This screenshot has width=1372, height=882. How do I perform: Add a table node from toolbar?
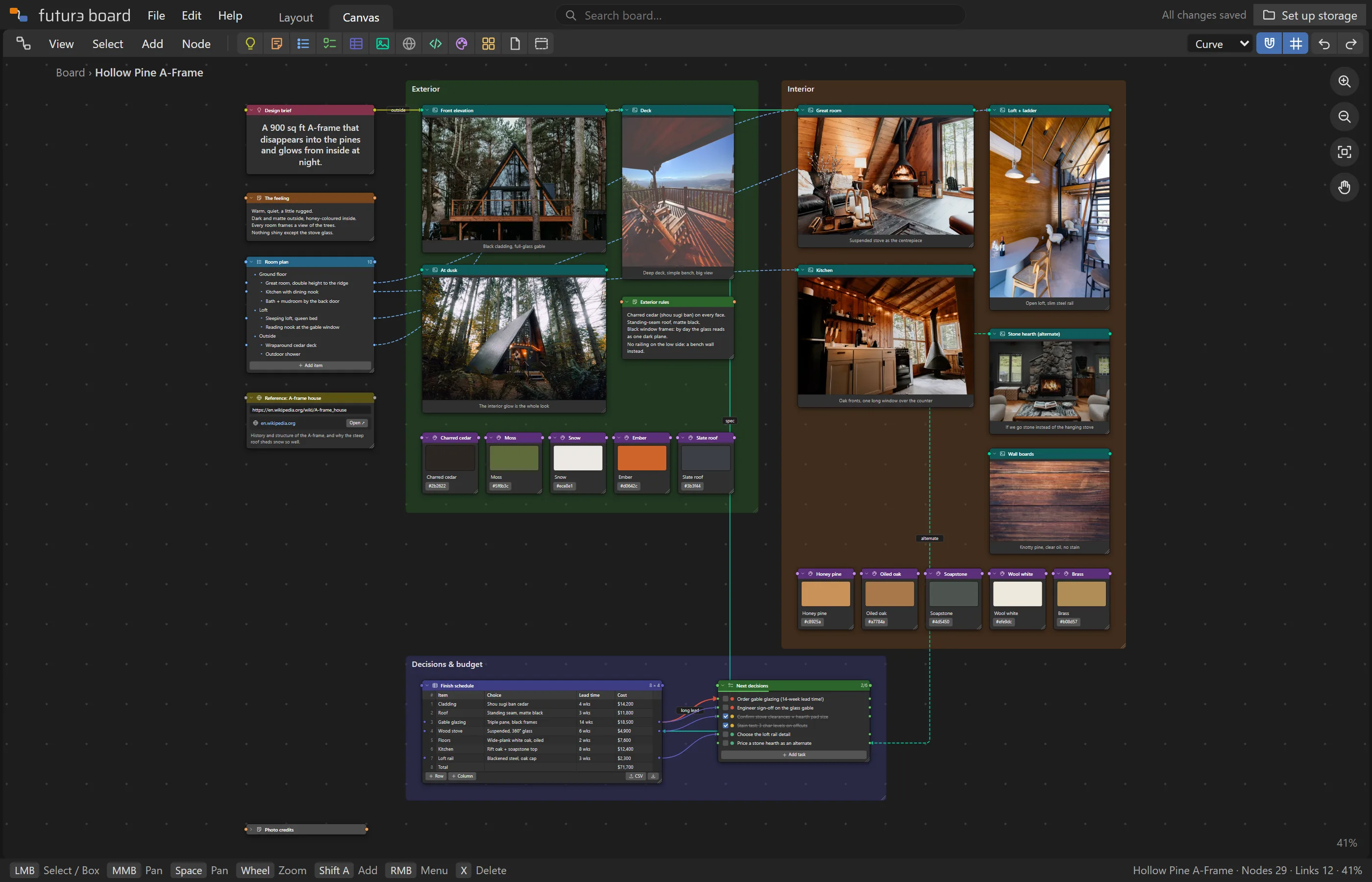(356, 44)
